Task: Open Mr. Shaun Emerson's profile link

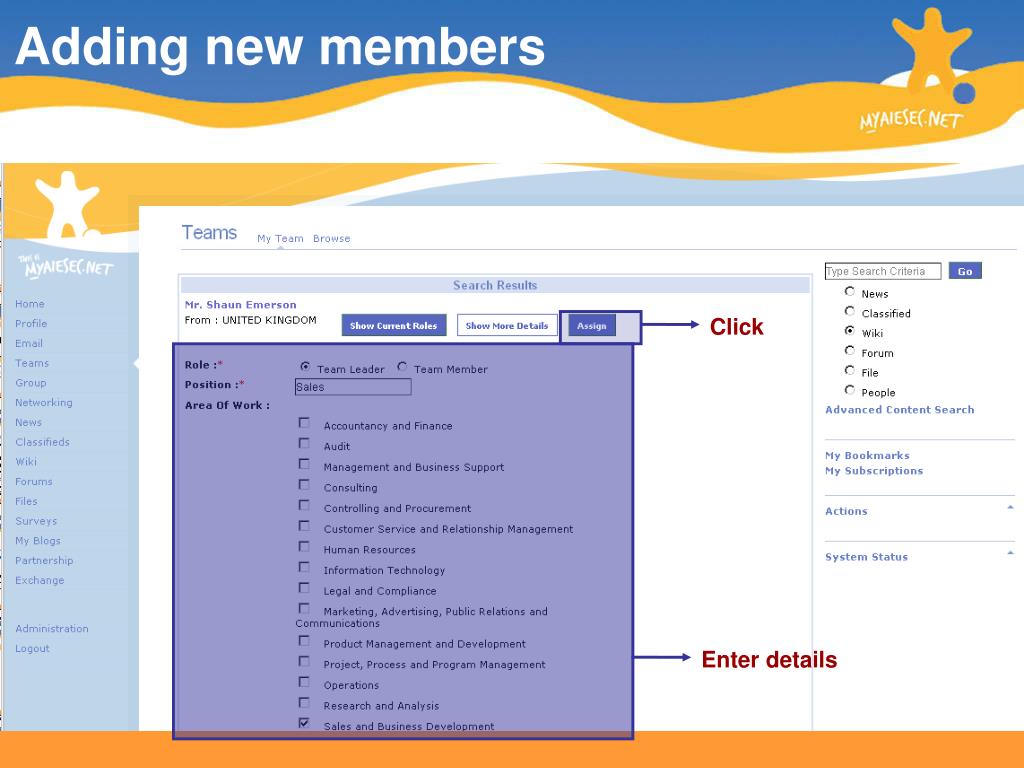Action: [241, 305]
